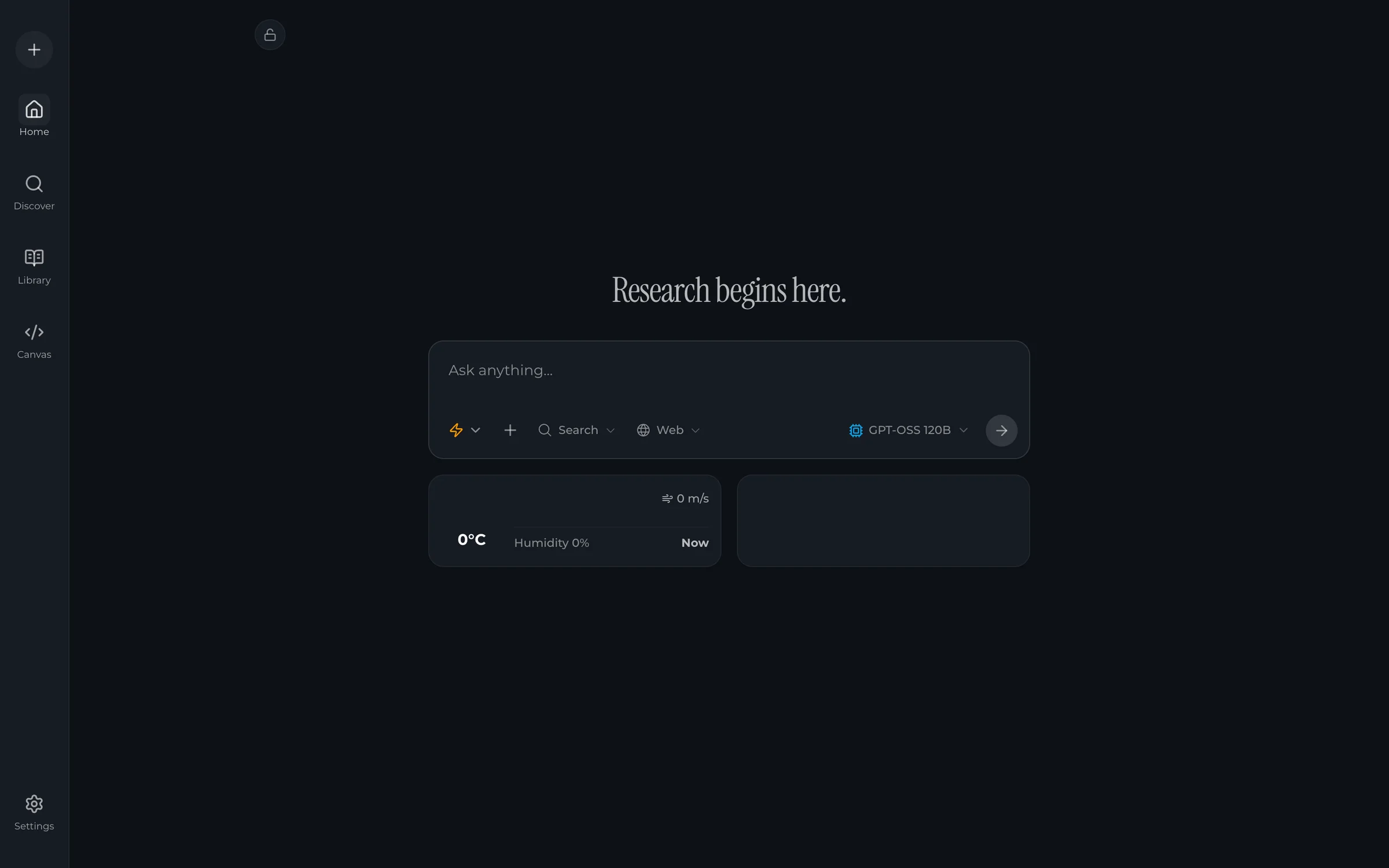This screenshot has width=1389, height=868.
Task: Open the Search mode dropdown
Action: coord(576,430)
